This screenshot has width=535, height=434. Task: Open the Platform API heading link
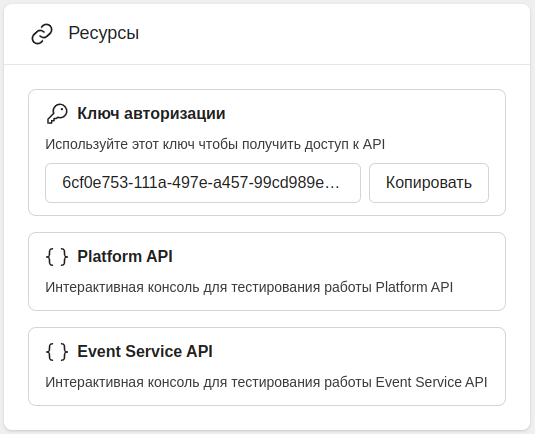pyautogui.click(x=125, y=257)
